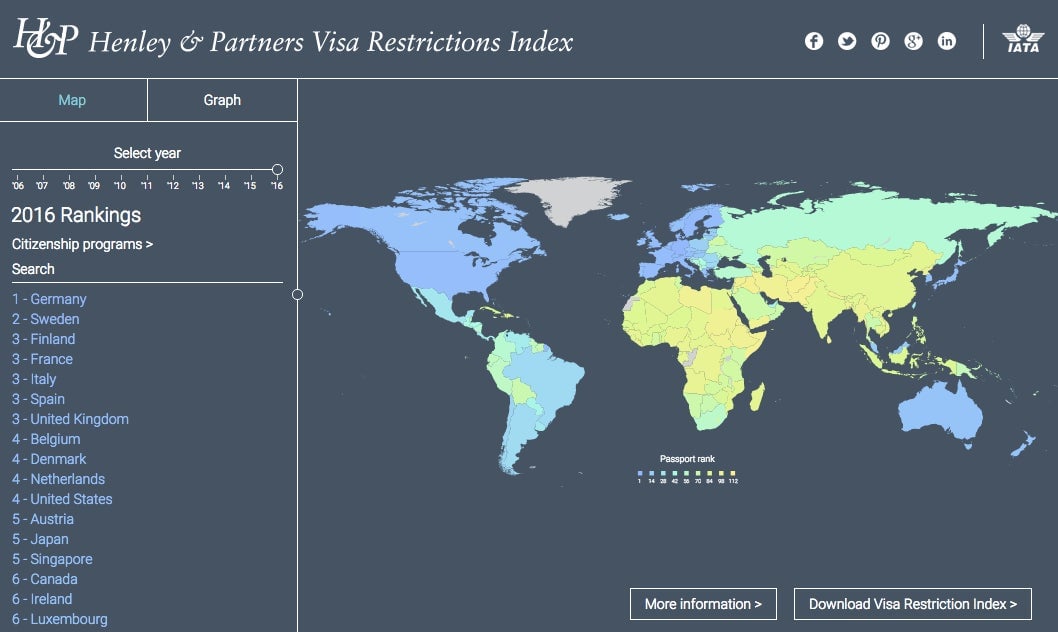
Task: Select year '10 on the timeline
Action: (x=120, y=185)
